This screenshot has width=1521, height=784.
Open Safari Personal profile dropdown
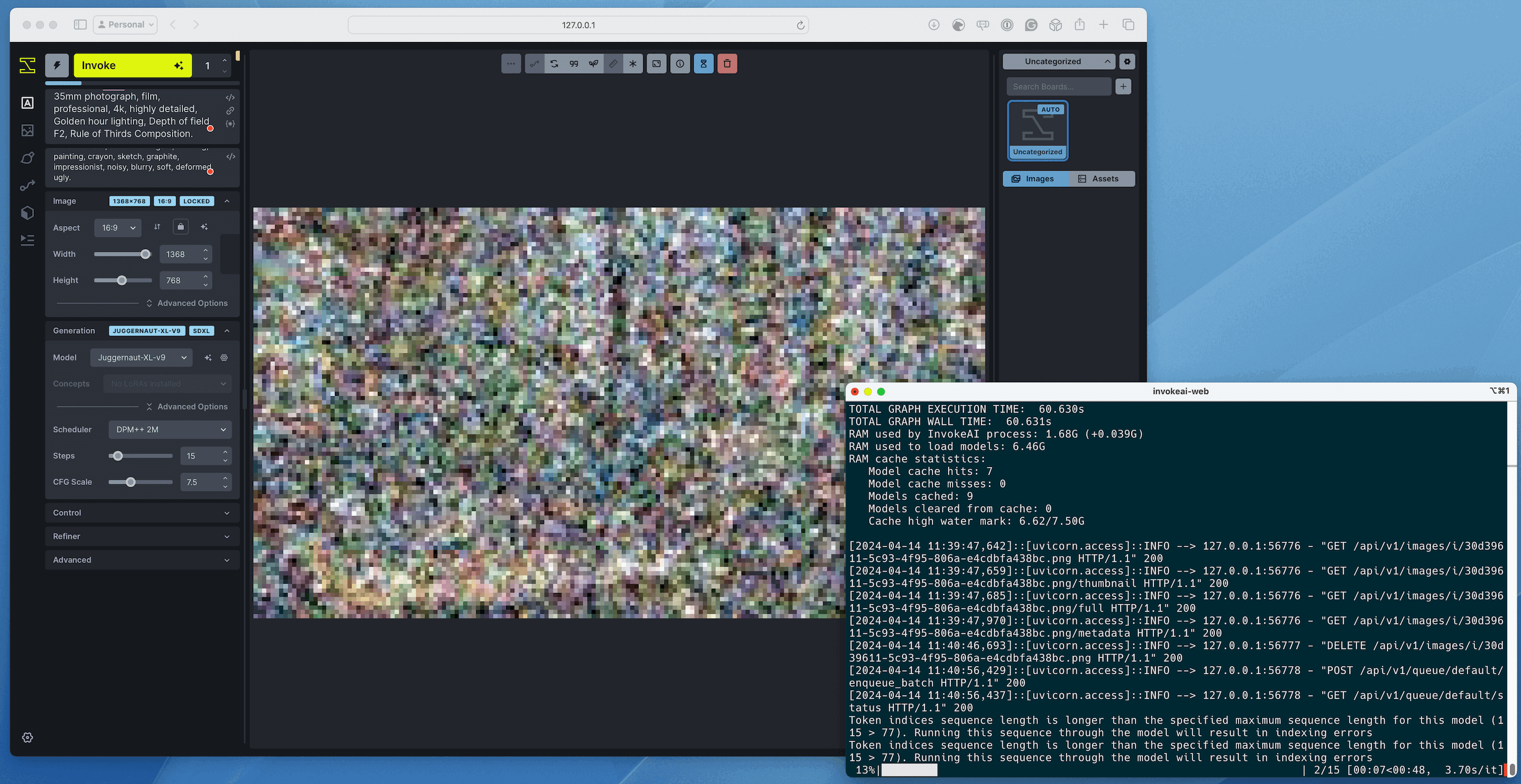(x=125, y=25)
